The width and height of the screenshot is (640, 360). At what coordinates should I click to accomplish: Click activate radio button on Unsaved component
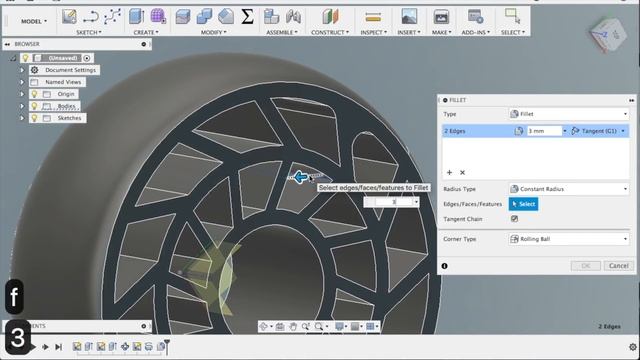point(87,58)
